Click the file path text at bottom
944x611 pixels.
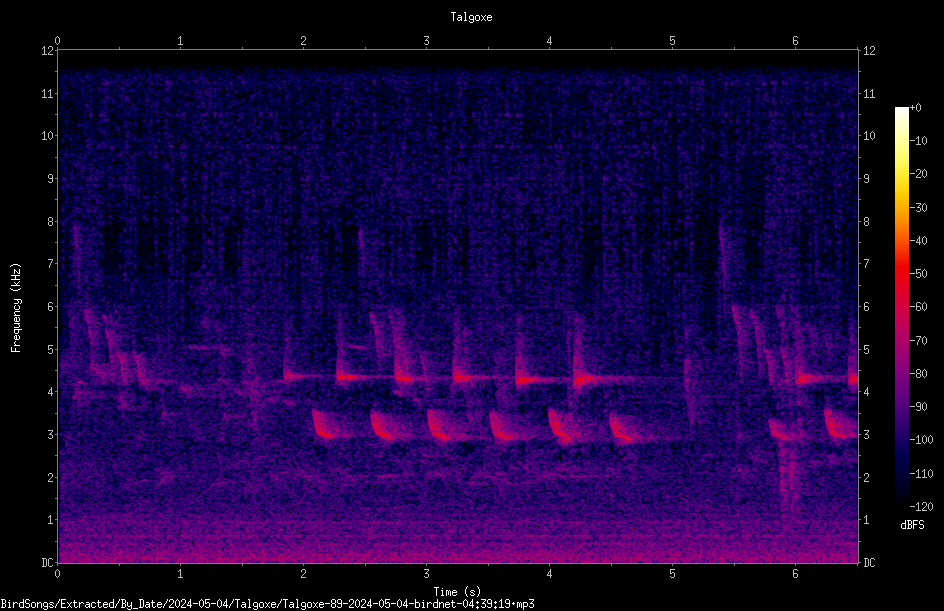pyautogui.click(x=267, y=604)
